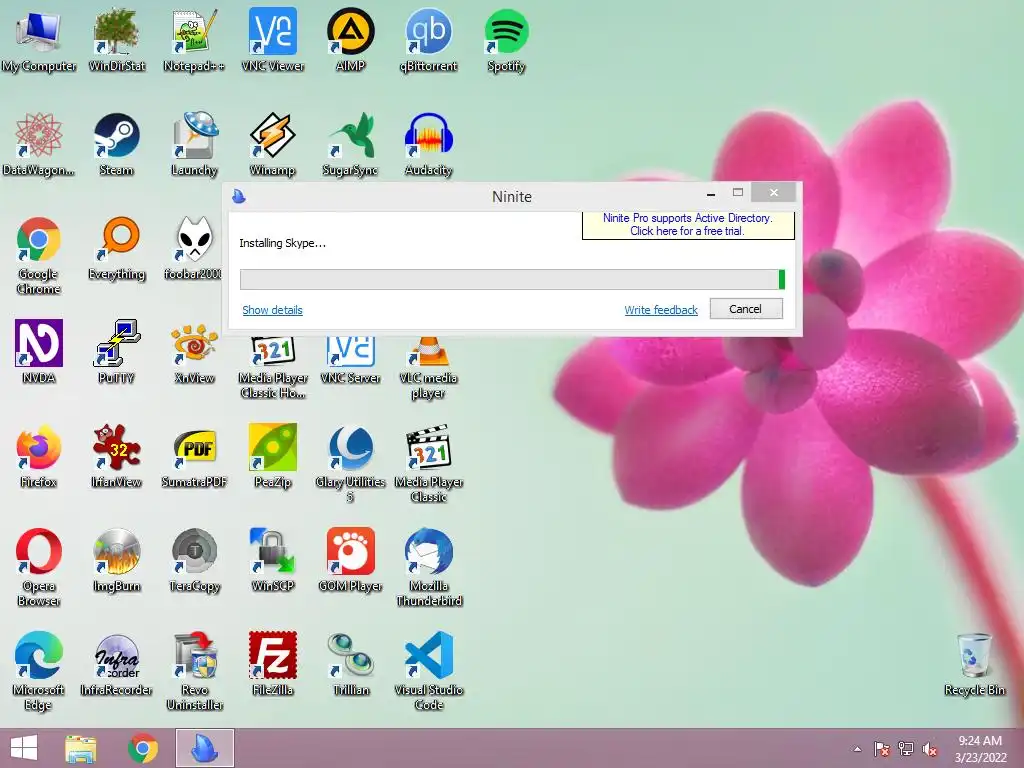Open the Write feedback link
Image resolution: width=1024 pixels, height=768 pixels.
[x=661, y=310]
